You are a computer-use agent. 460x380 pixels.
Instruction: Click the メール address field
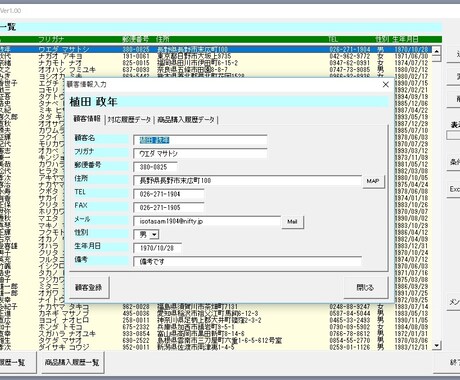tap(207, 221)
